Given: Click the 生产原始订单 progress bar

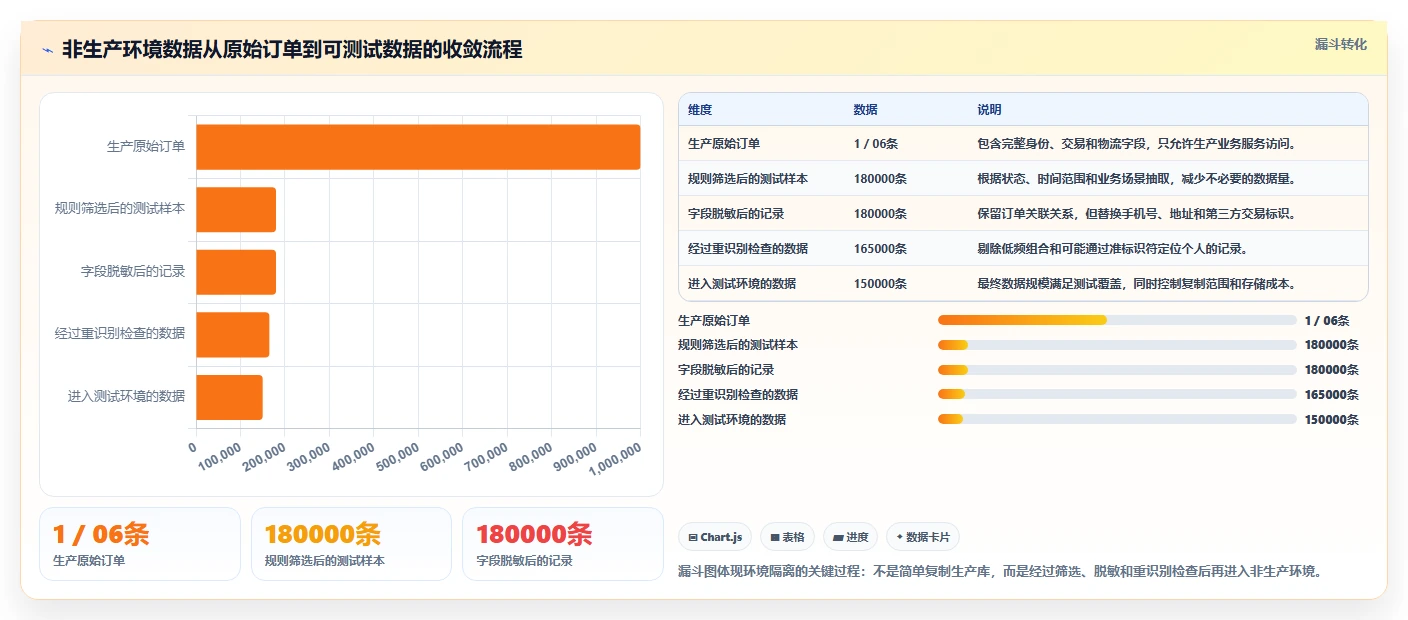Looking at the screenshot, I should point(1117,320).
